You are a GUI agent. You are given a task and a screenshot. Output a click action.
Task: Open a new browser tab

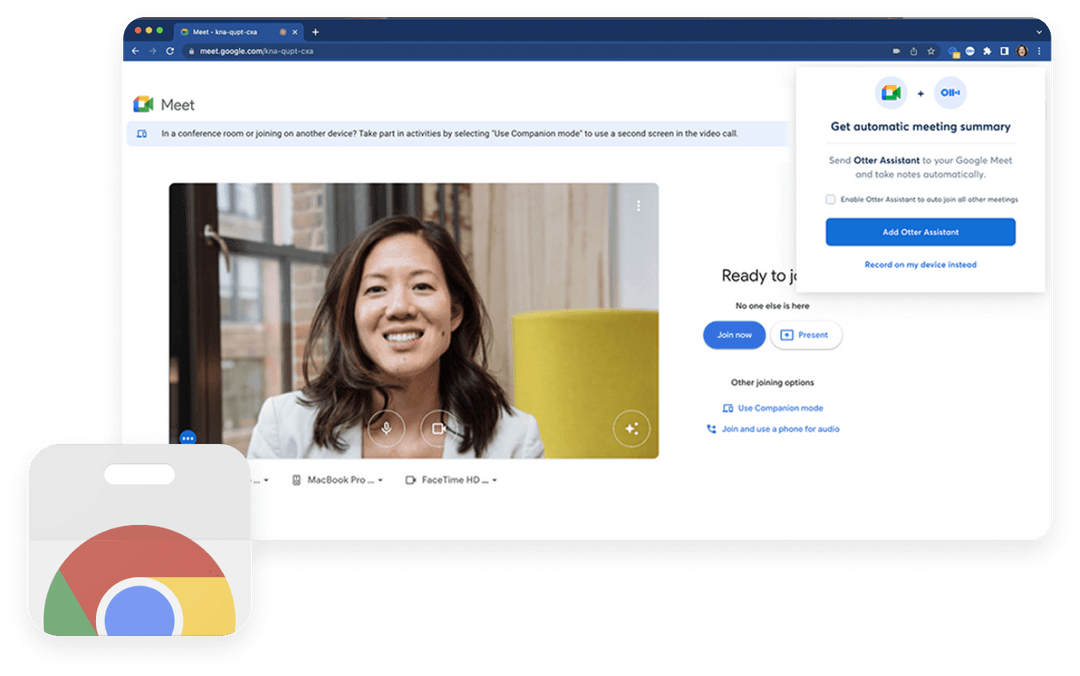coord(315,31)
